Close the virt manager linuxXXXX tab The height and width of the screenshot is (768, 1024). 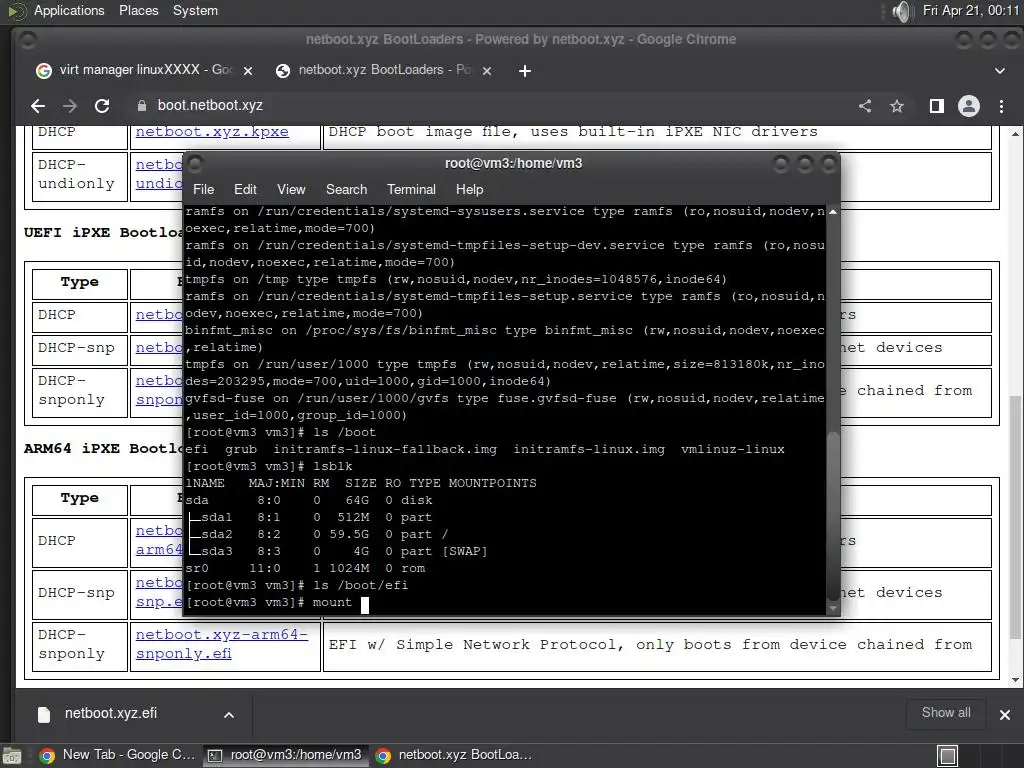248,71
